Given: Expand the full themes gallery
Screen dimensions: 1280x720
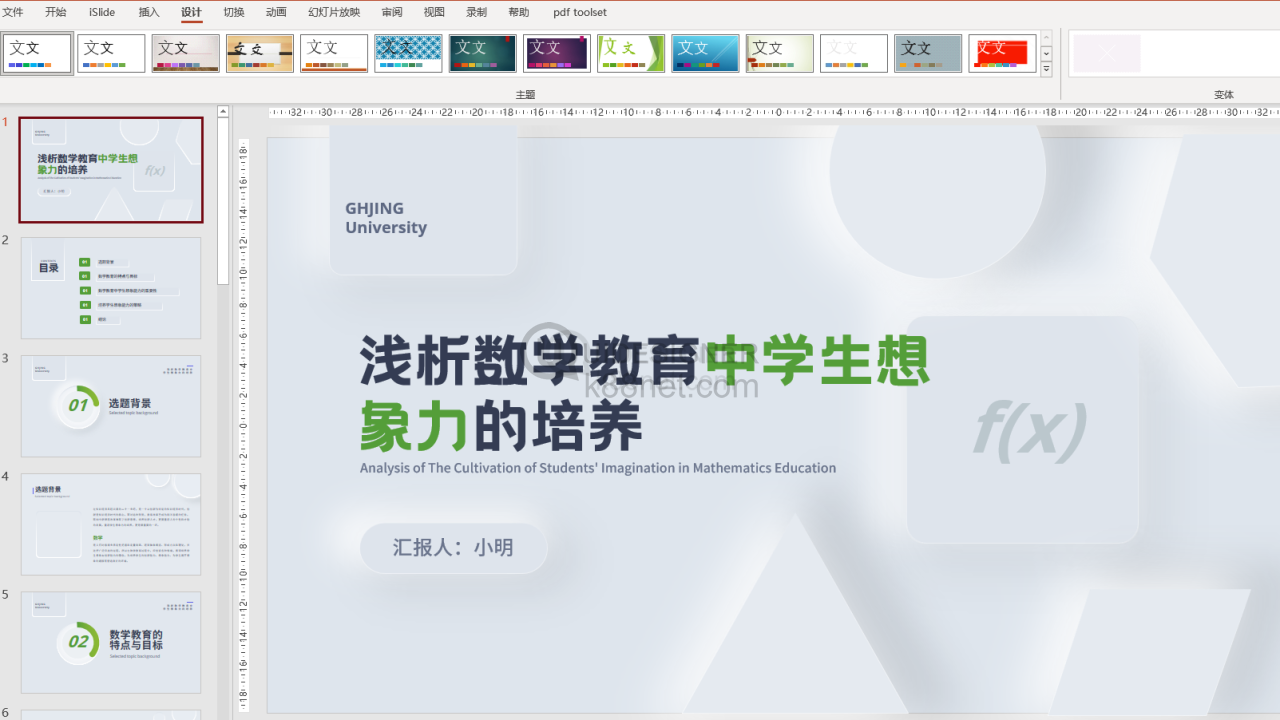Looking at the screenshot, I should [x=1046, y=69].
